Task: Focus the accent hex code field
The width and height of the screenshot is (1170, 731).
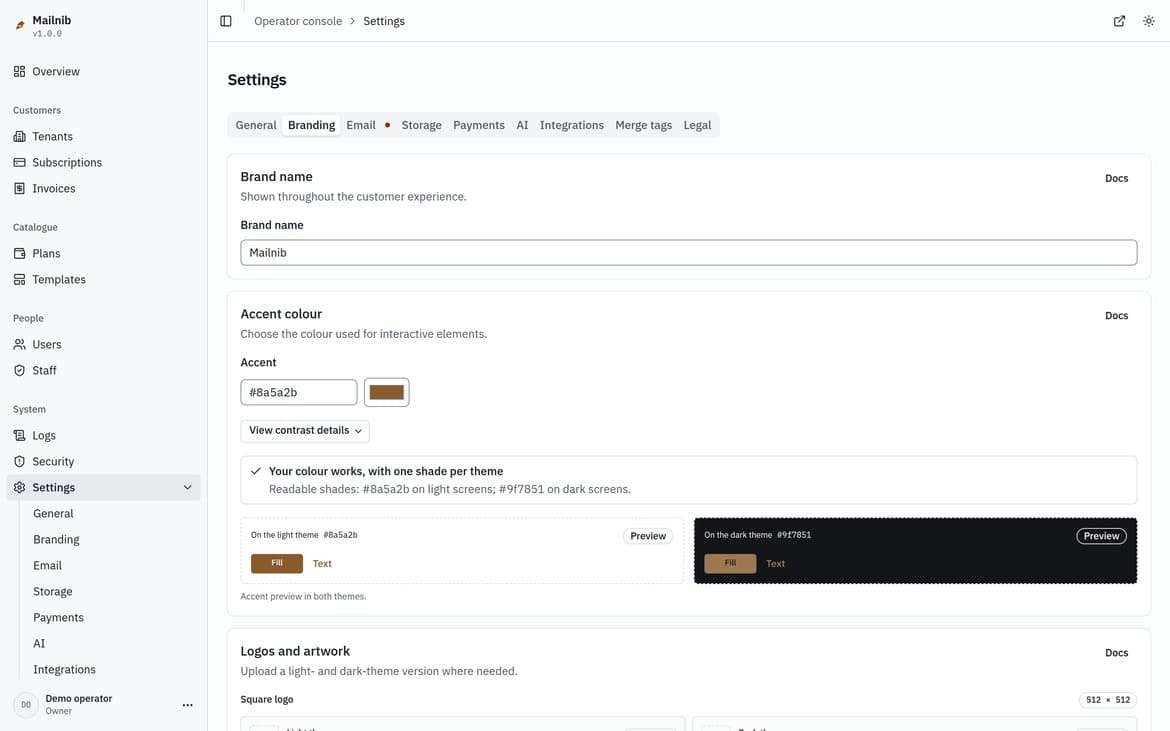Action: tap(298, 392)
